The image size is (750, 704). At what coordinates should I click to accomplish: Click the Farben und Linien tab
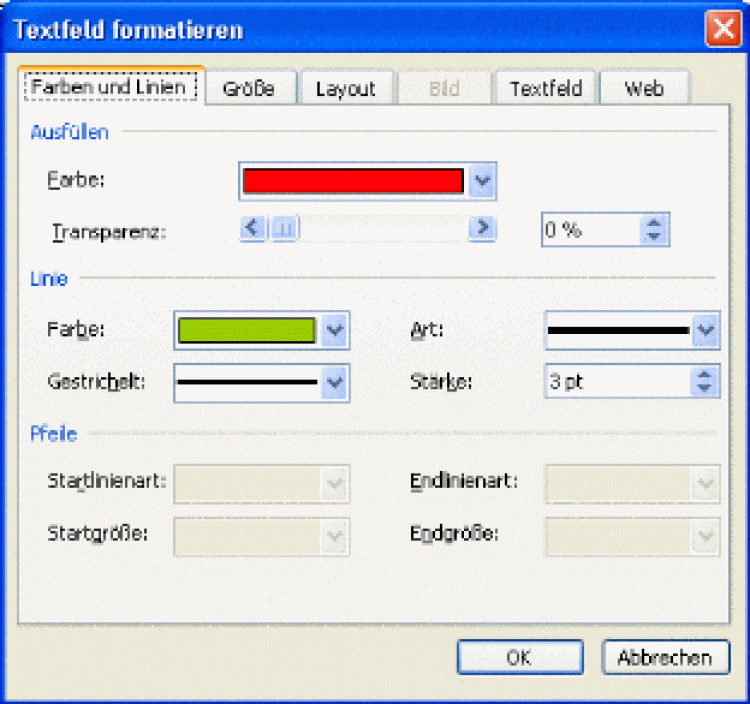pyautogui.click(x=109, y=87)
